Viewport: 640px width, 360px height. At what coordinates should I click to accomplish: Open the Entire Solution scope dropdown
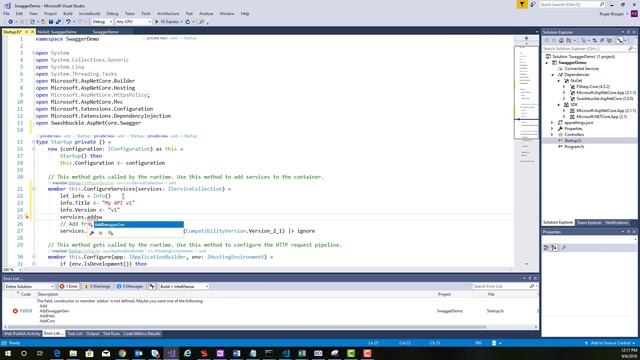[29, 287]
